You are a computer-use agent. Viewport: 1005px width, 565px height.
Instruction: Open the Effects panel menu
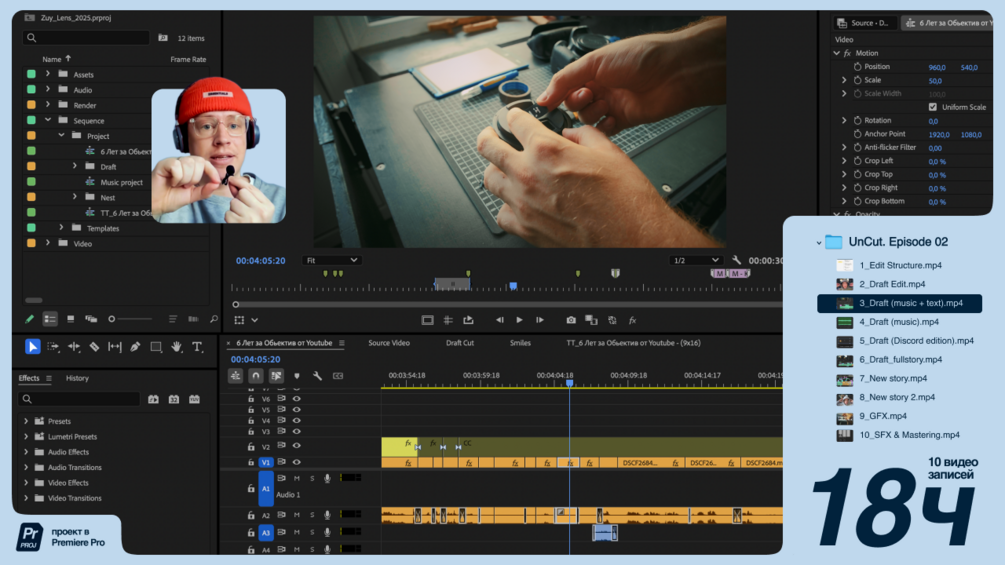click(49, 378)
